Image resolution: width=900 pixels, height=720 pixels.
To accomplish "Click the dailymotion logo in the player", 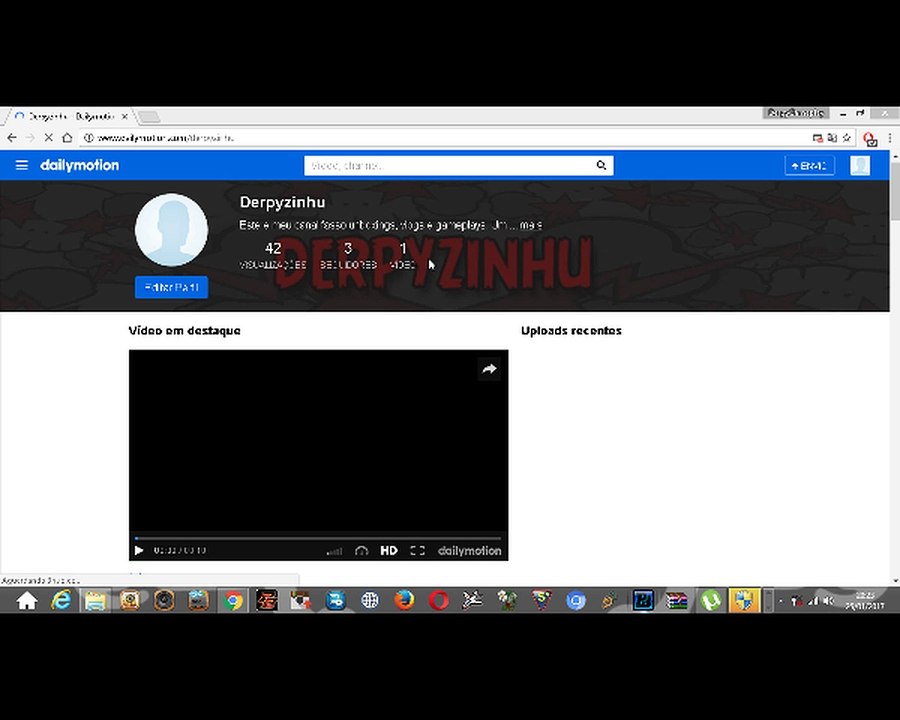I will 470,551.
